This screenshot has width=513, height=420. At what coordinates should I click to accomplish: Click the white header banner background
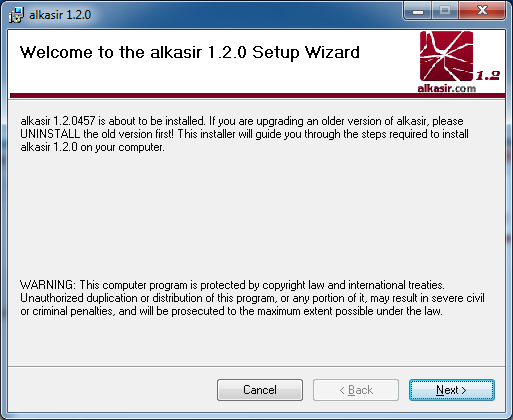coord(217,78)
